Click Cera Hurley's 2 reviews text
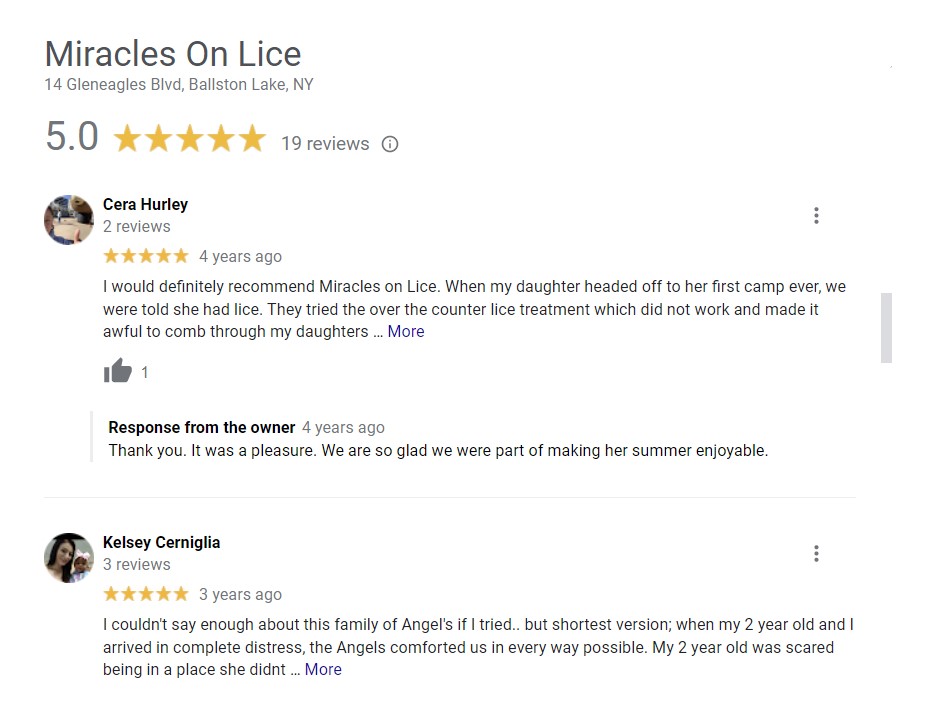 (137, 227)
